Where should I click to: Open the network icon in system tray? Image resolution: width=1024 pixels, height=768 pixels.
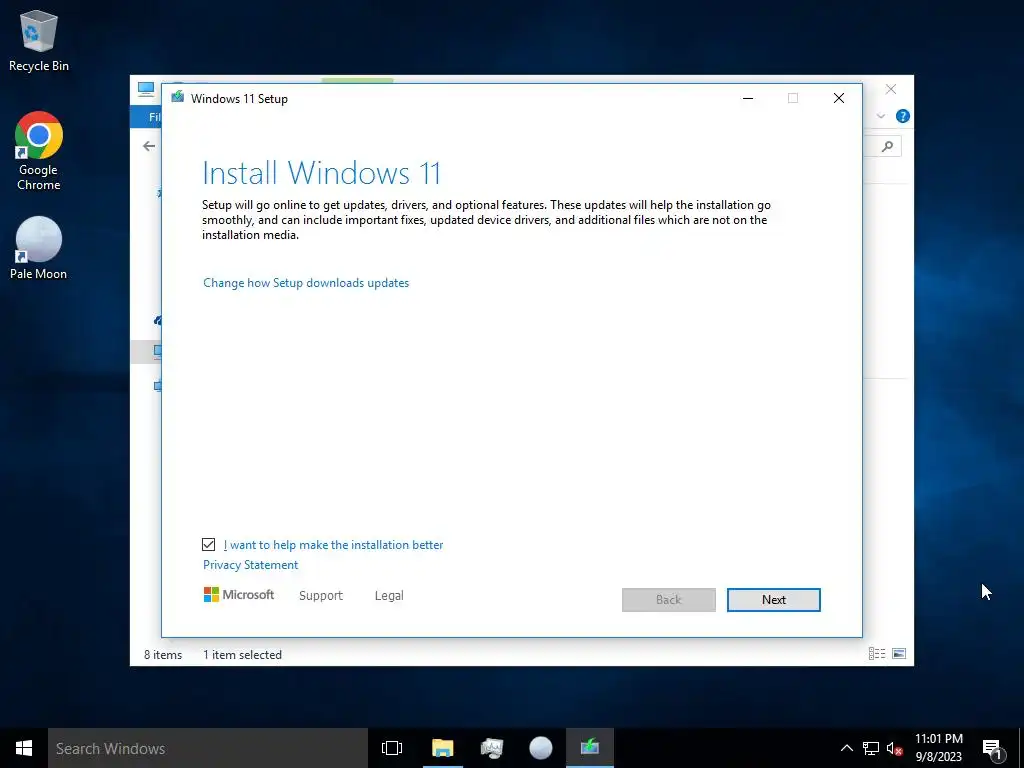click(871, 748)
